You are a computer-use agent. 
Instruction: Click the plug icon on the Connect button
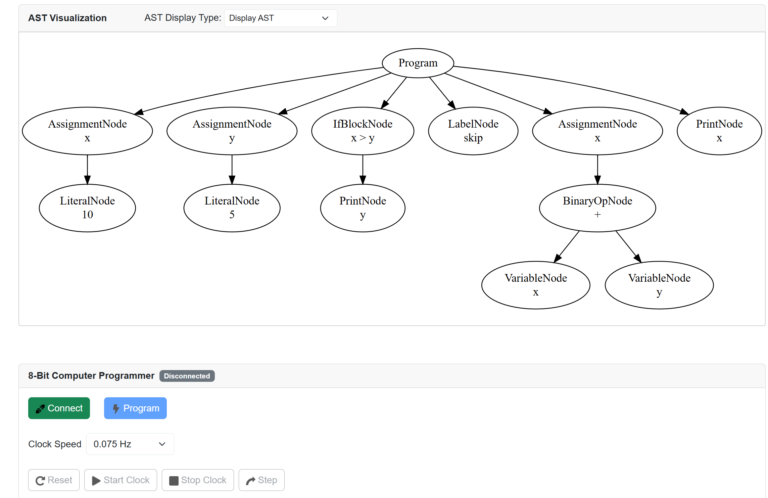click(x=40, y=408)
